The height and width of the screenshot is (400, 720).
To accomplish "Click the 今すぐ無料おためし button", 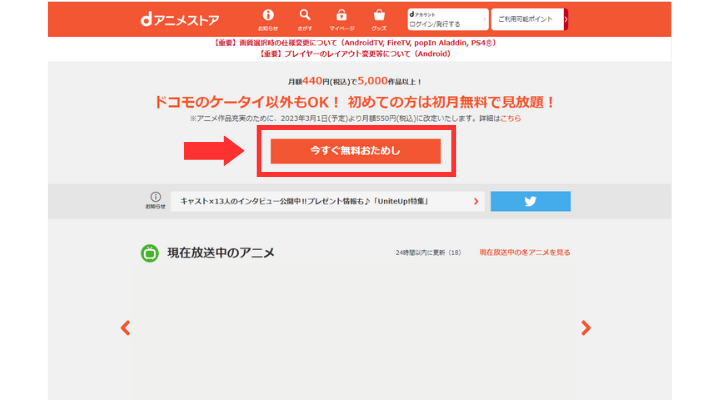I will coord(355,150).
